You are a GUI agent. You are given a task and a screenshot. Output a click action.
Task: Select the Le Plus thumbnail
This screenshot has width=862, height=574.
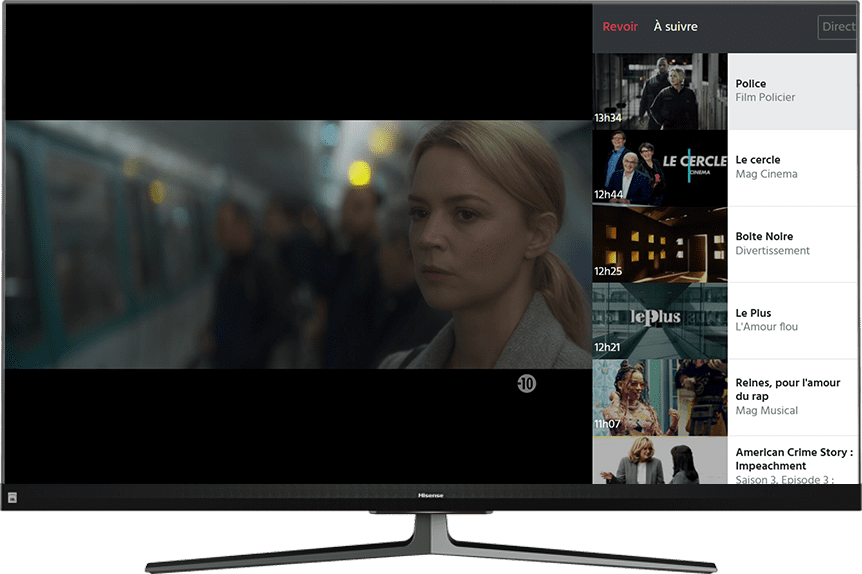[660, 320]
